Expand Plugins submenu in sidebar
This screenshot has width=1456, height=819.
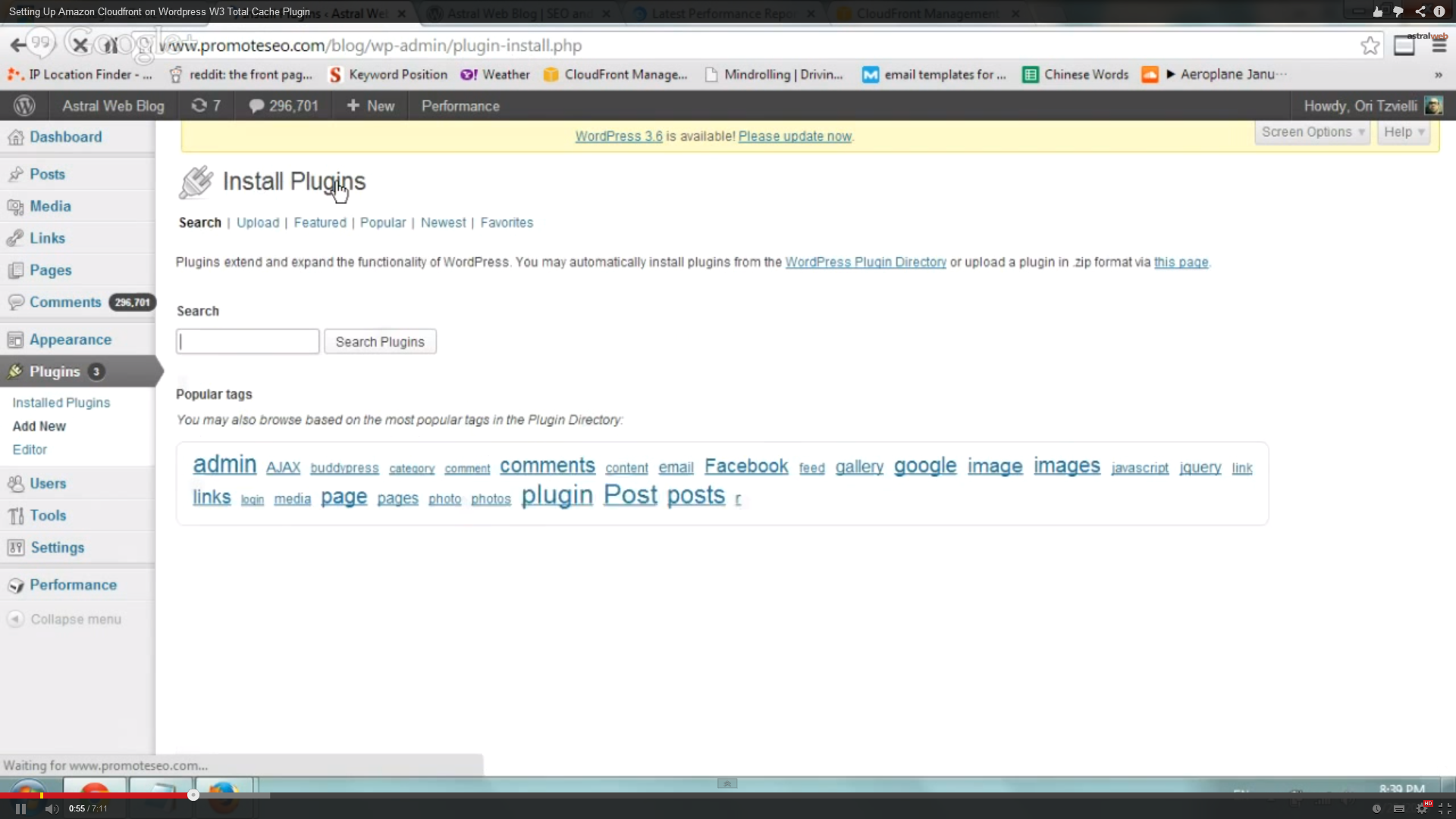54,371
